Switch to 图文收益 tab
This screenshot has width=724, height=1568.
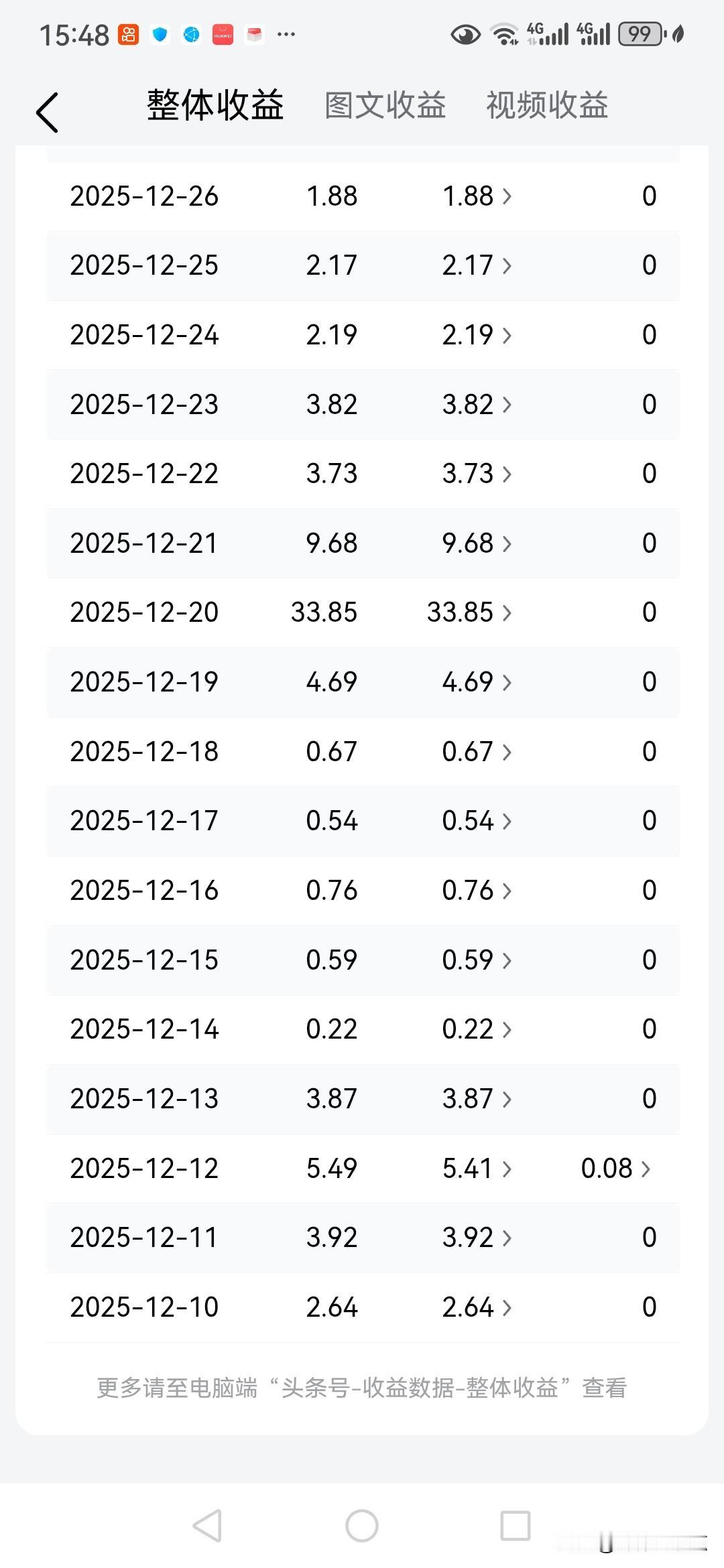pyautogui.click(x=385, y=105)
